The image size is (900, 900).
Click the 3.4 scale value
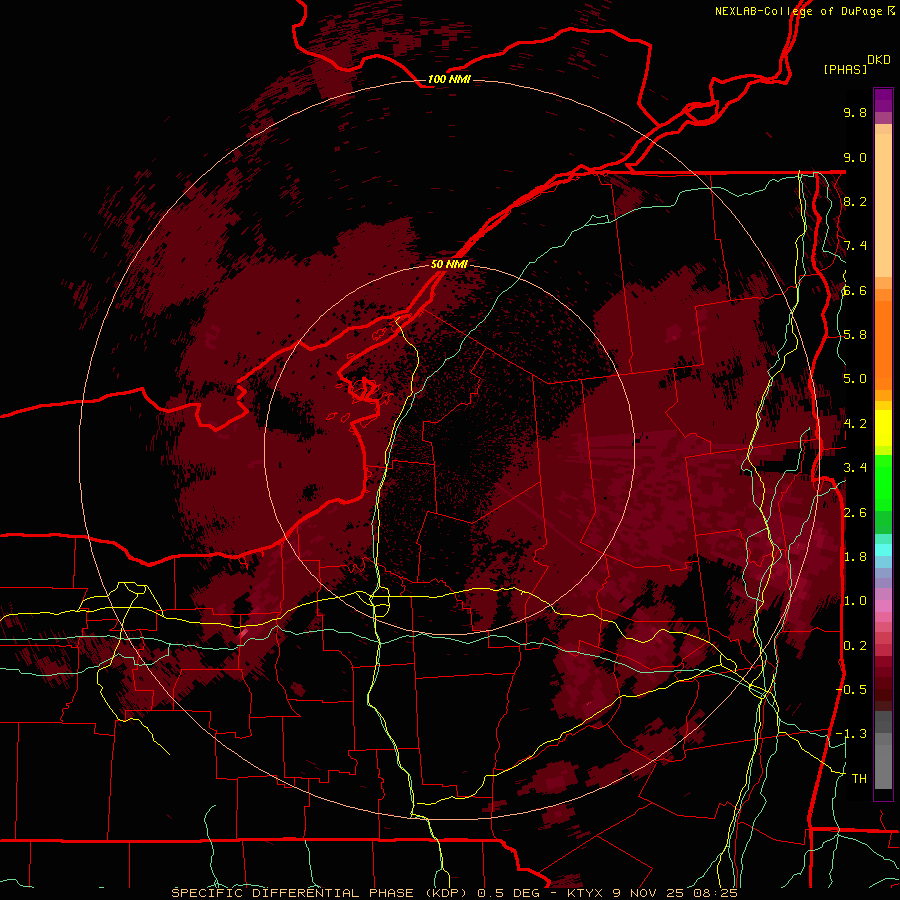coord(855,468)
